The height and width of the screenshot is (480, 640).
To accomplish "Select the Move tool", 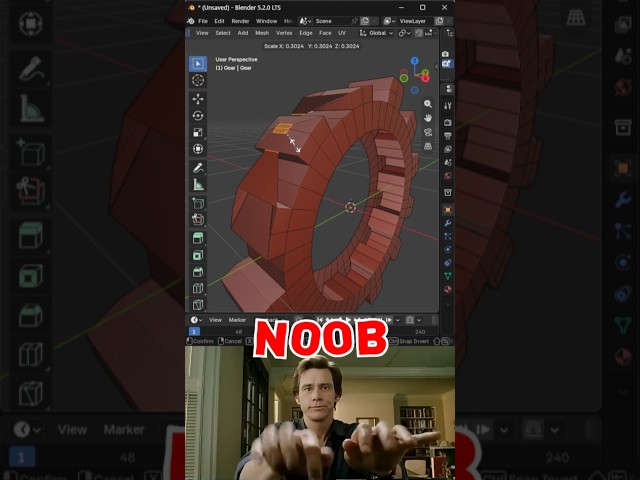I will 198,99.
